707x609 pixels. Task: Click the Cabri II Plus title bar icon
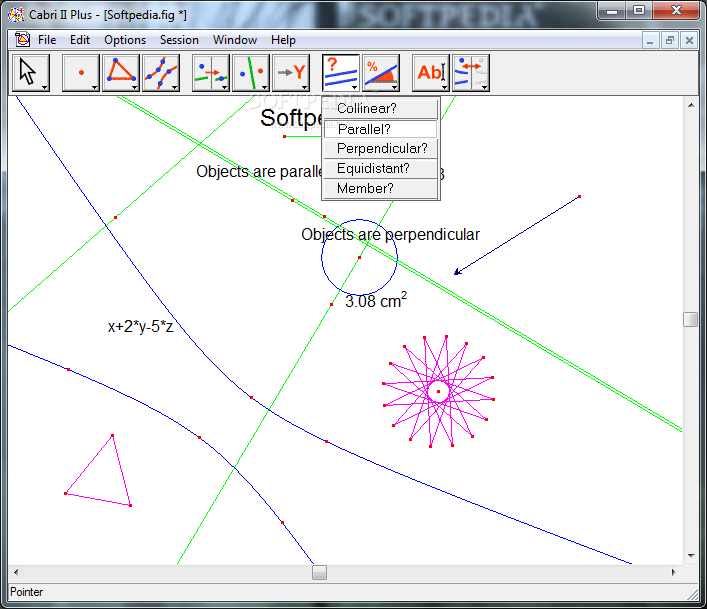pos(16,14)
